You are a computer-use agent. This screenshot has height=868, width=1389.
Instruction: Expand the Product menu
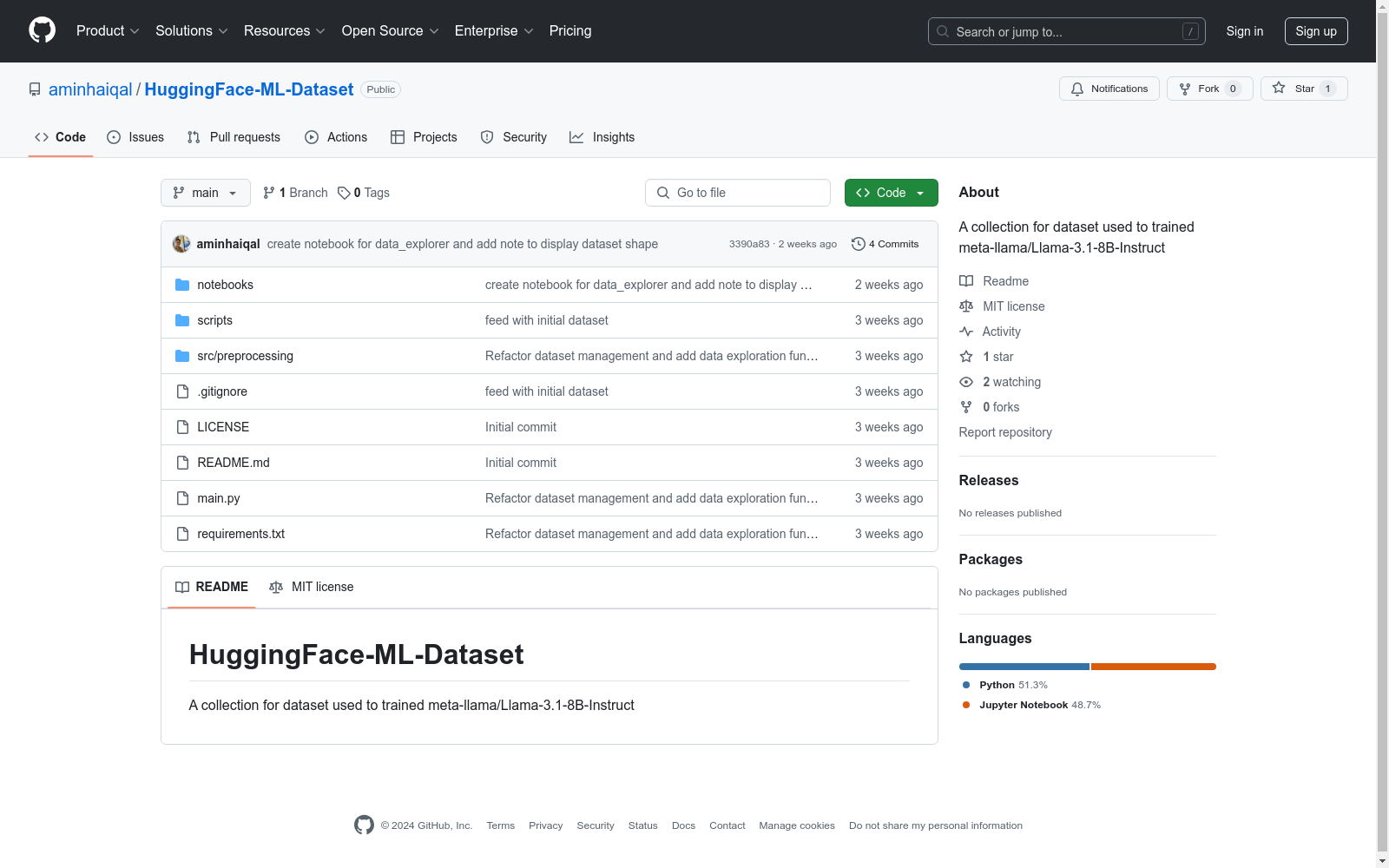click(108, 31)
